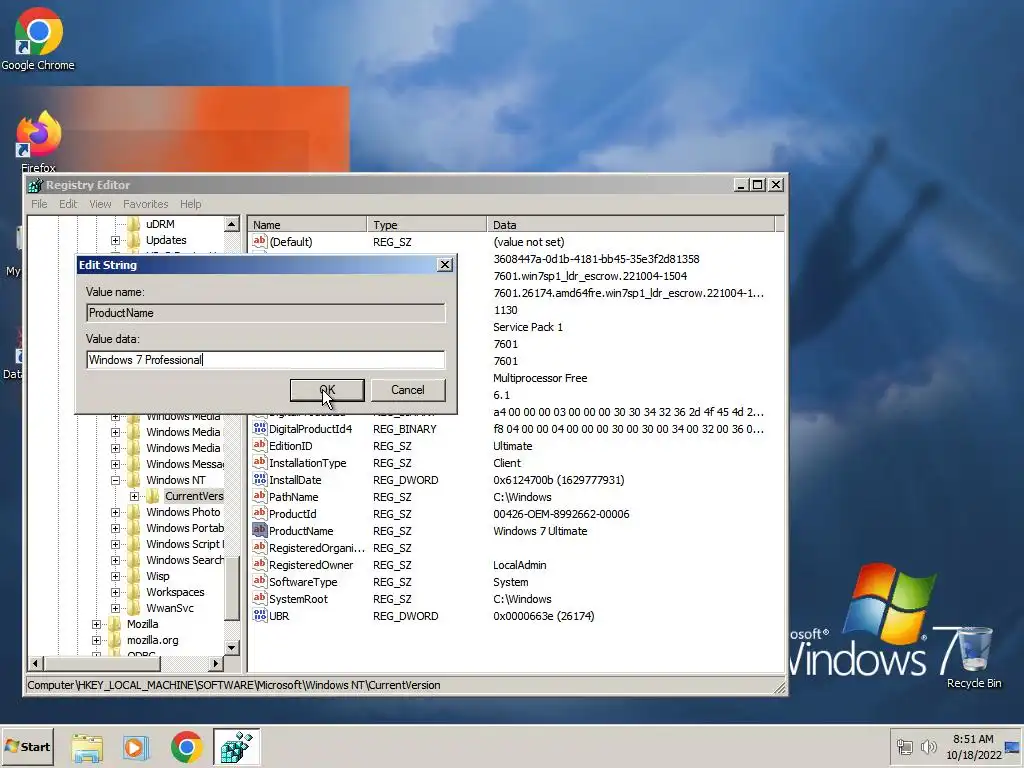
Task: Open Firefox desktop shortcut
Action: 39,140
